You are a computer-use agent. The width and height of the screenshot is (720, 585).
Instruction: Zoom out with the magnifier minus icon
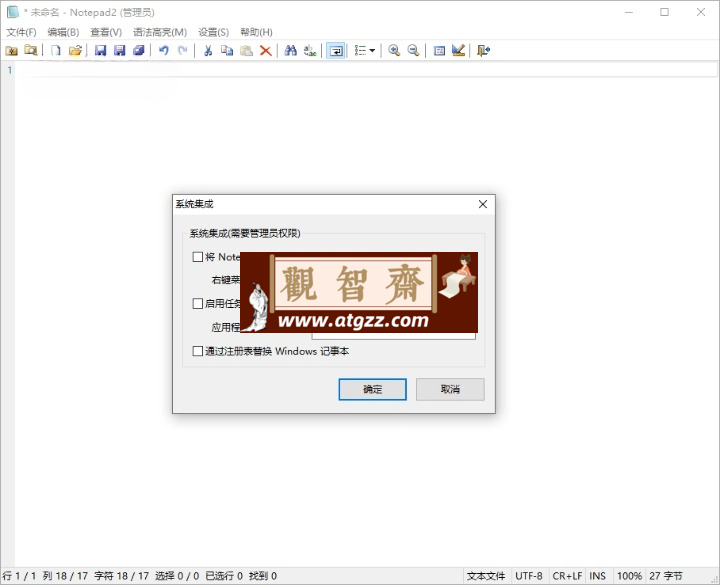pos(413,51)
